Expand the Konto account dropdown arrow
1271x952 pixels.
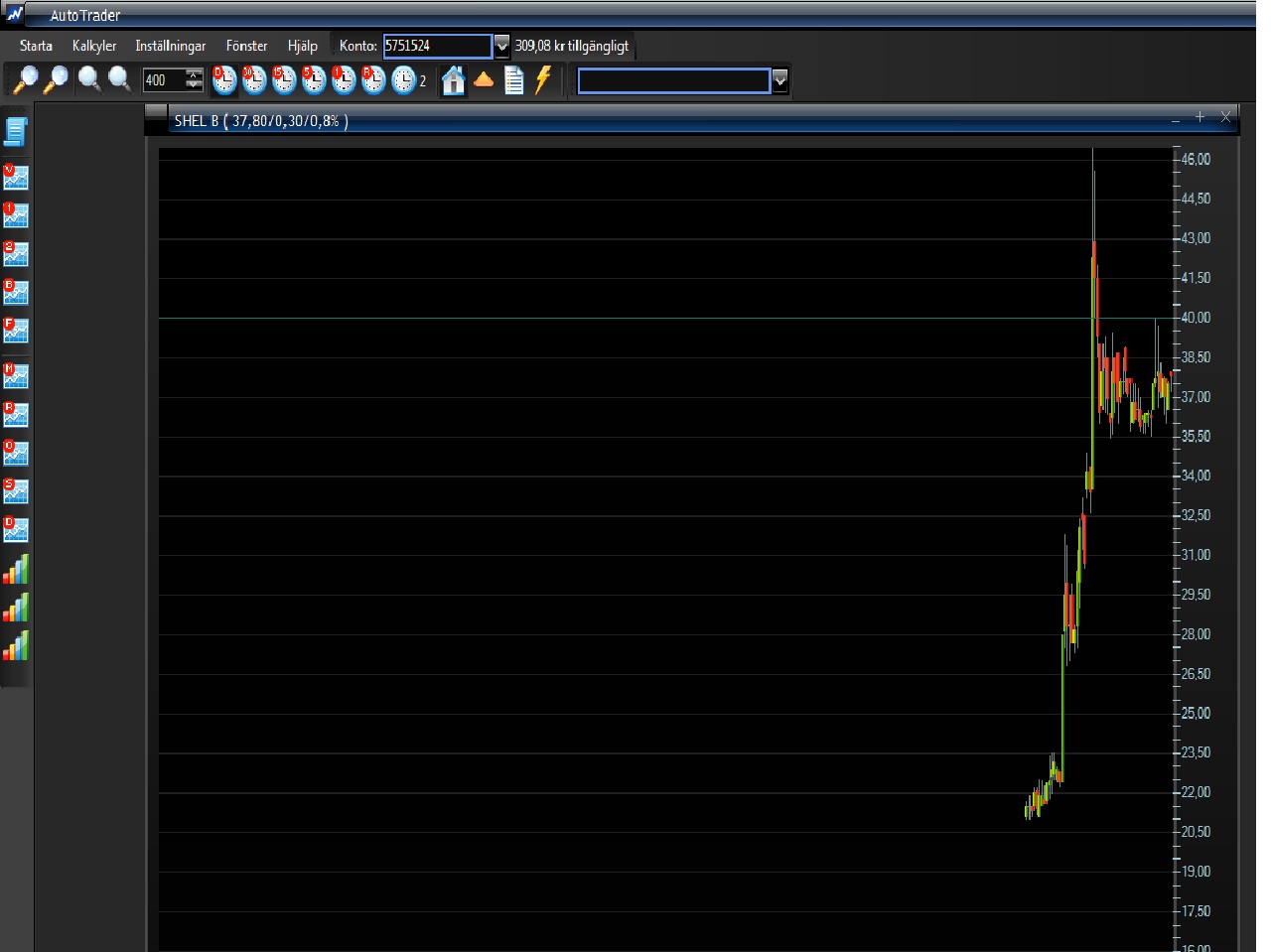501,46
